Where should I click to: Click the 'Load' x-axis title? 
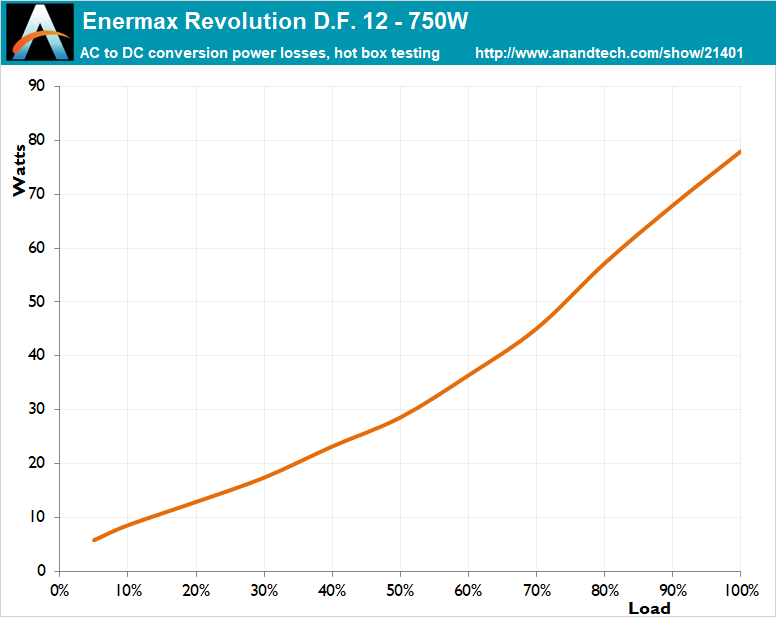coord(649,608)
